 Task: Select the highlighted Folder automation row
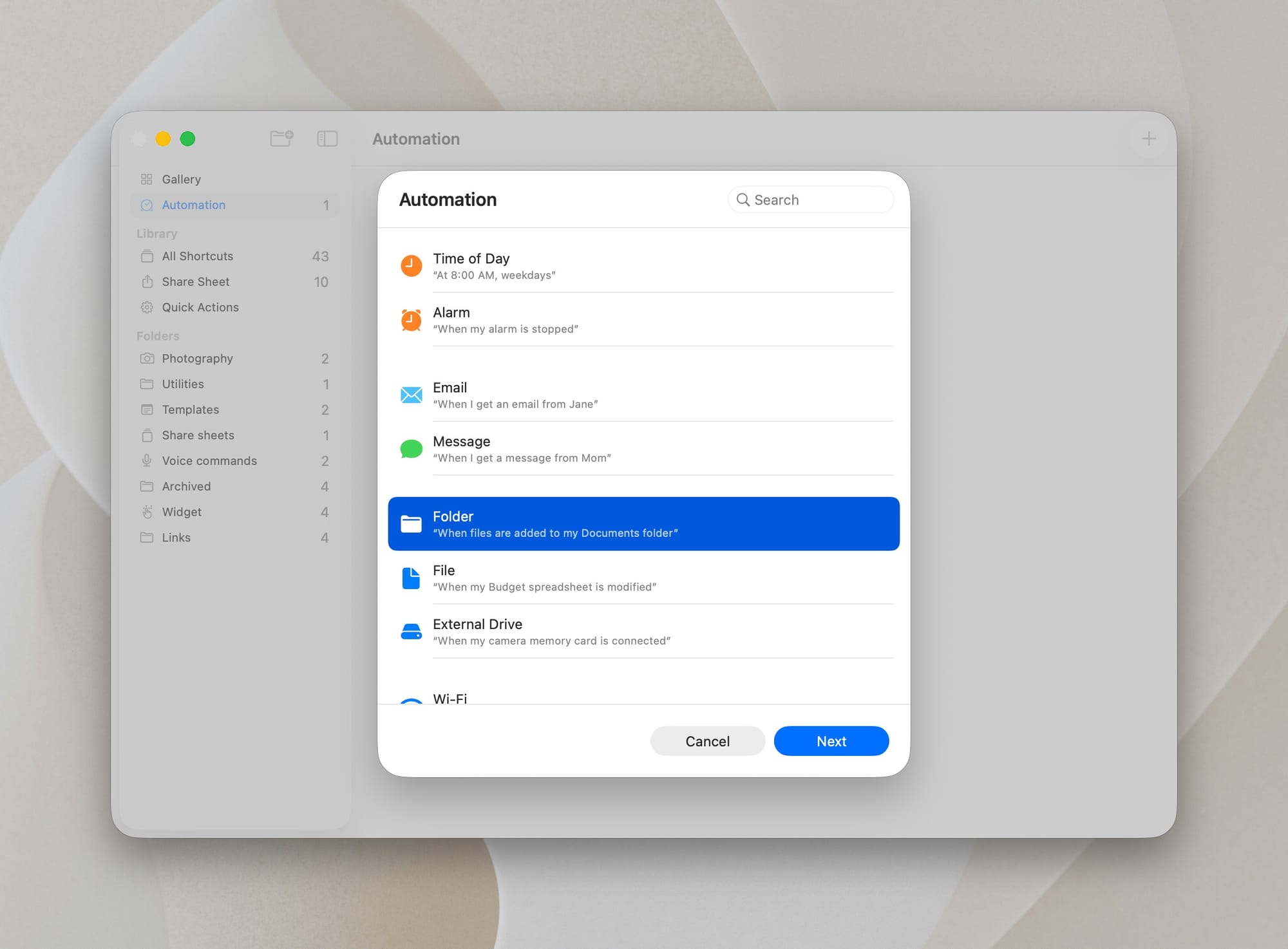tap(643, 523)
